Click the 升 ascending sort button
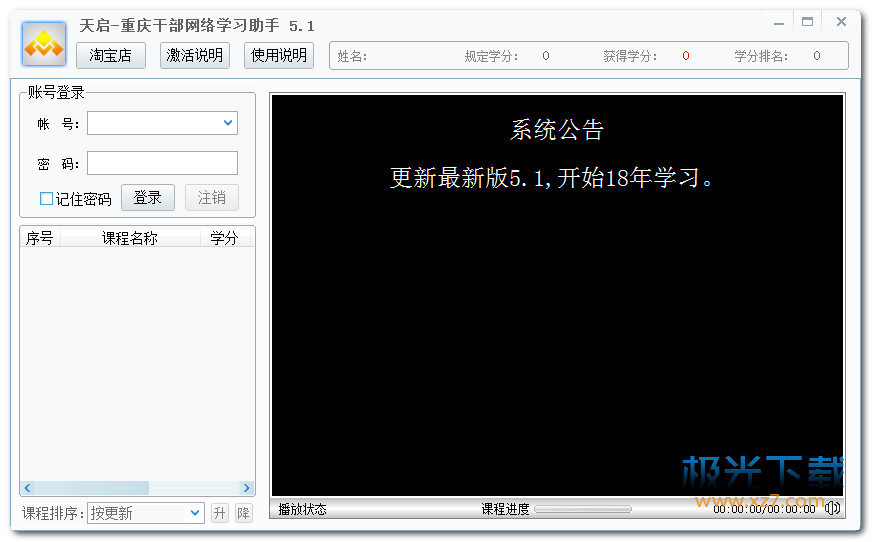 pyautogui.click(x=220, y=513)
